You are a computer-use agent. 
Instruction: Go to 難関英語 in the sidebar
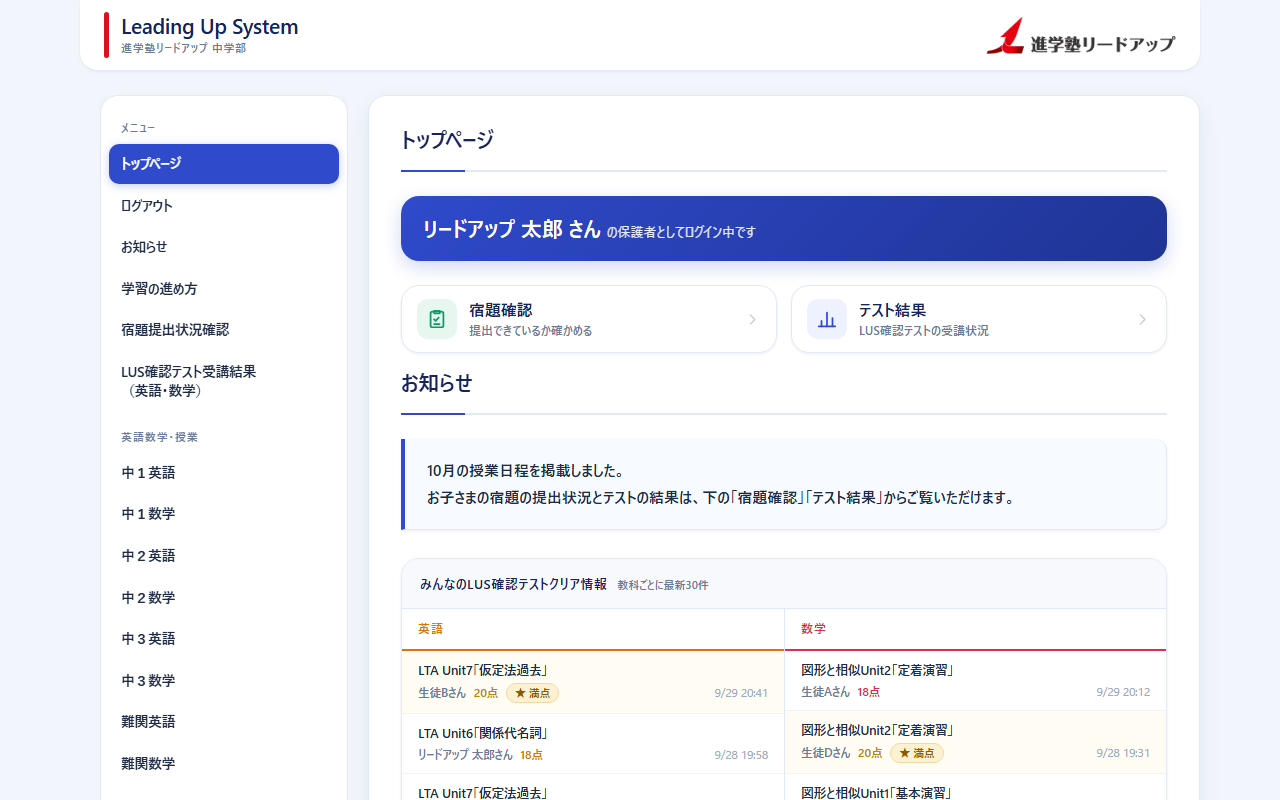pyautogui.click(x=224, y=722)
